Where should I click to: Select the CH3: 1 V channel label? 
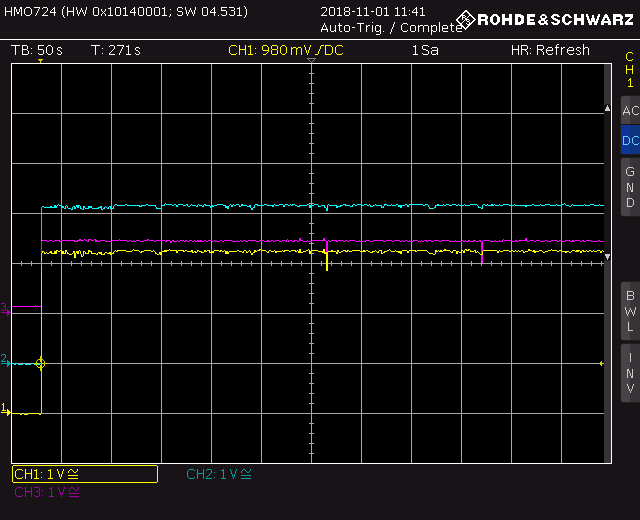tap(47, 492)
